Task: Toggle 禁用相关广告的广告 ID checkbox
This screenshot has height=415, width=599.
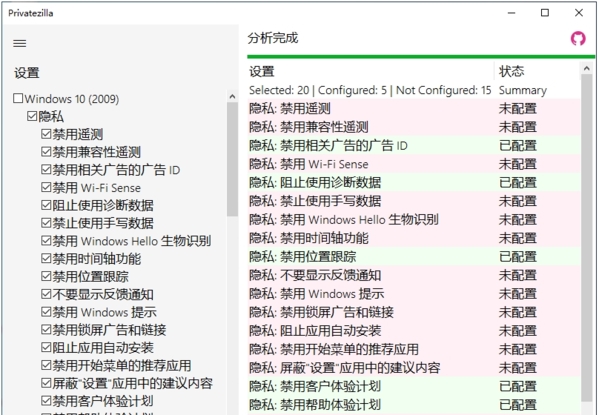Action: (46, 169)
